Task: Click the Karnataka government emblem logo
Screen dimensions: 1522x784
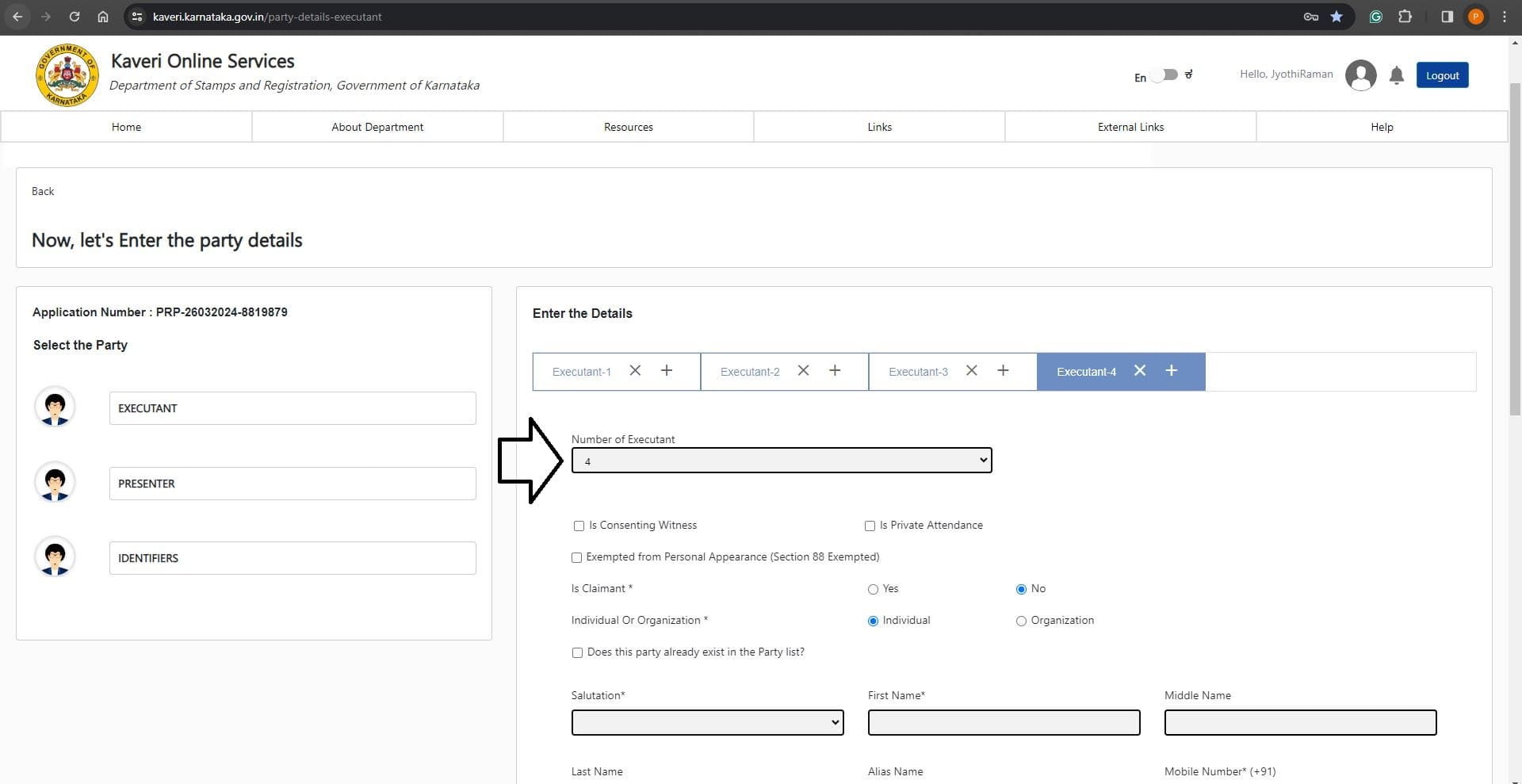Action: 67,75
